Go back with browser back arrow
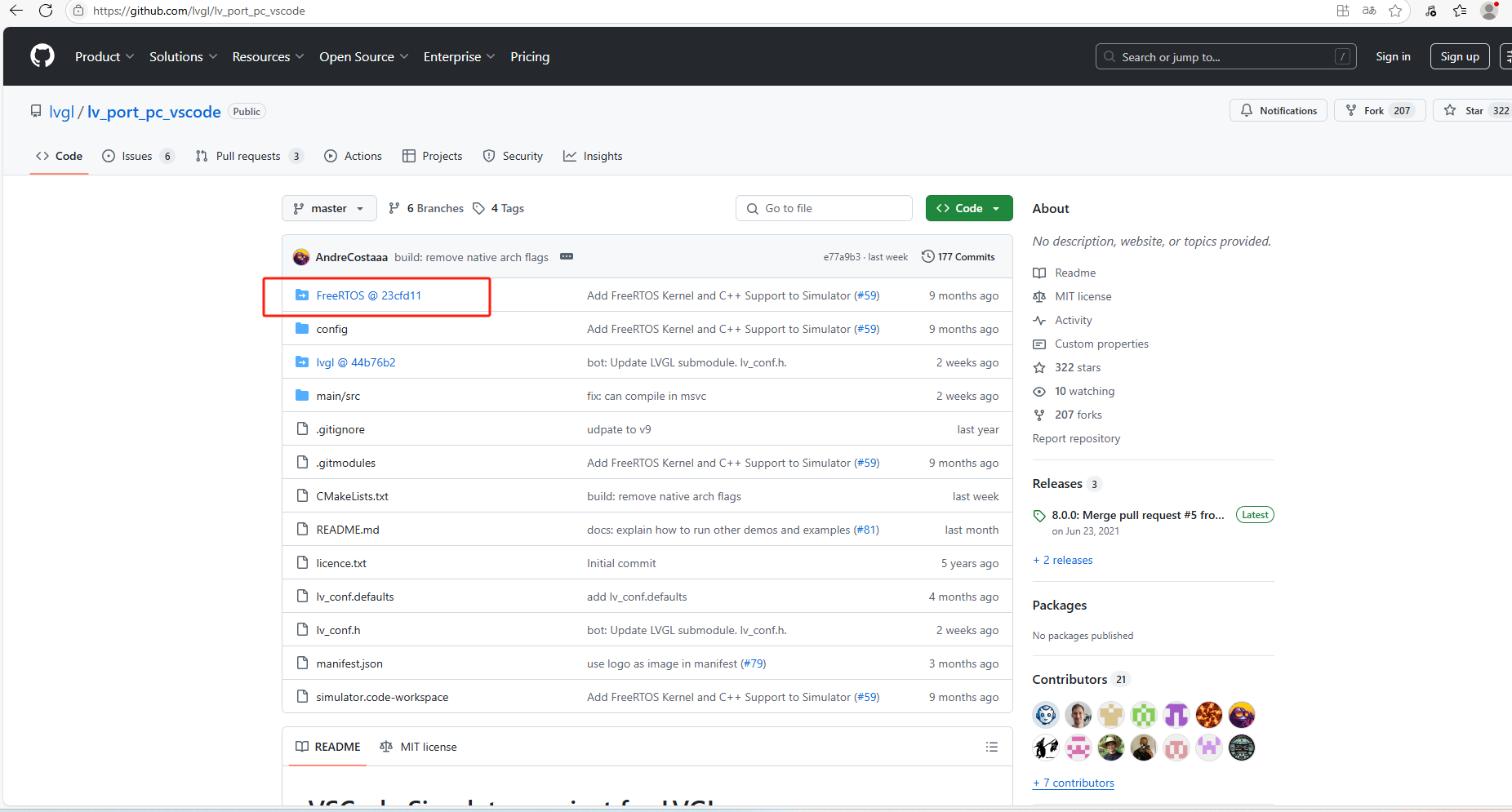Viewport: 1512px width, 812px height. (x=16, y=11)
